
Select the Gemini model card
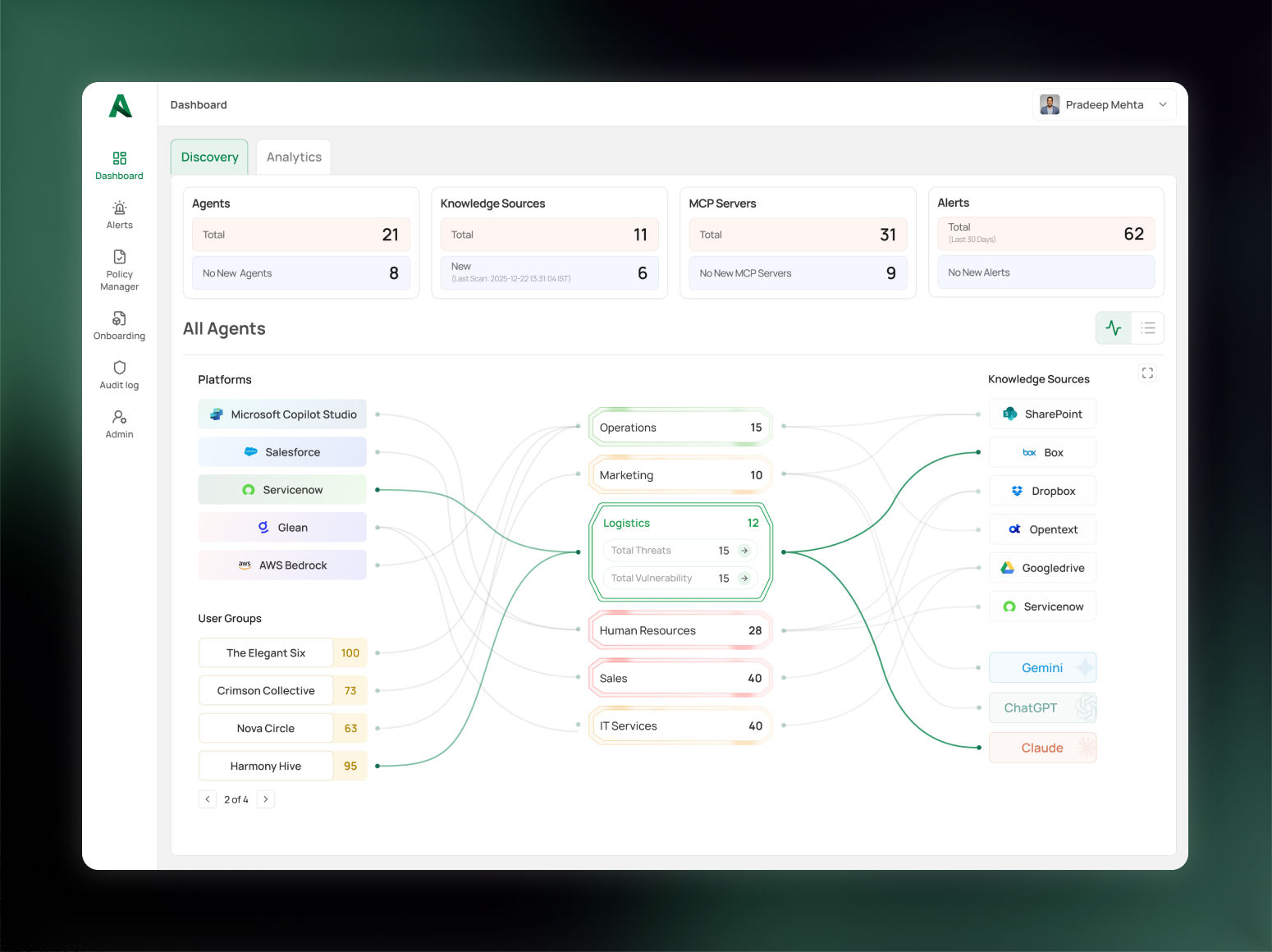coord(1042,668)
